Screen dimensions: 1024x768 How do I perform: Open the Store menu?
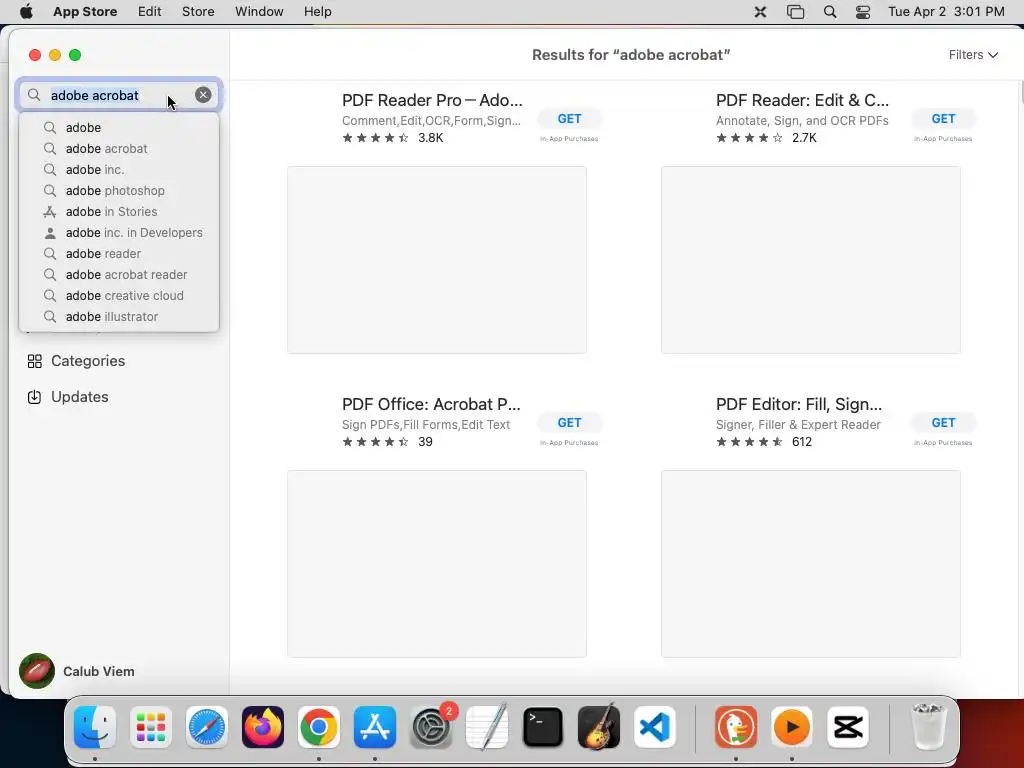pyautogui.click(x=198, y=12)
